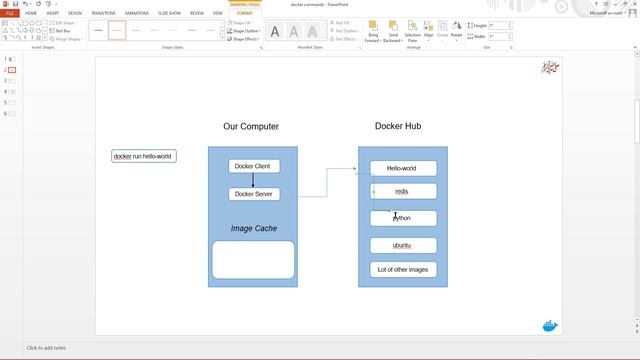Screen dimensions: 640x360
Task: Expand the Shape Styles gallery
Action: coord(222,38)
